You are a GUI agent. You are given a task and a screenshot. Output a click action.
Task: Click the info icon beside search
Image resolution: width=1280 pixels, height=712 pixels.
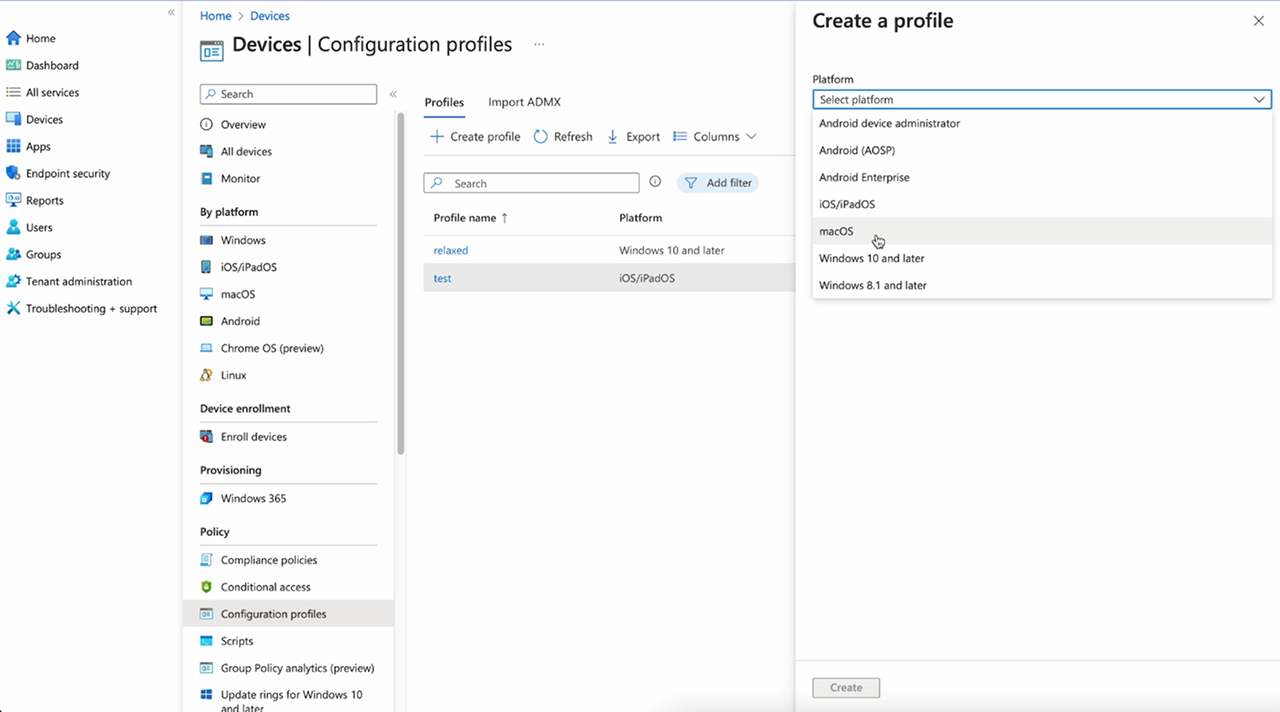(655, 182)
